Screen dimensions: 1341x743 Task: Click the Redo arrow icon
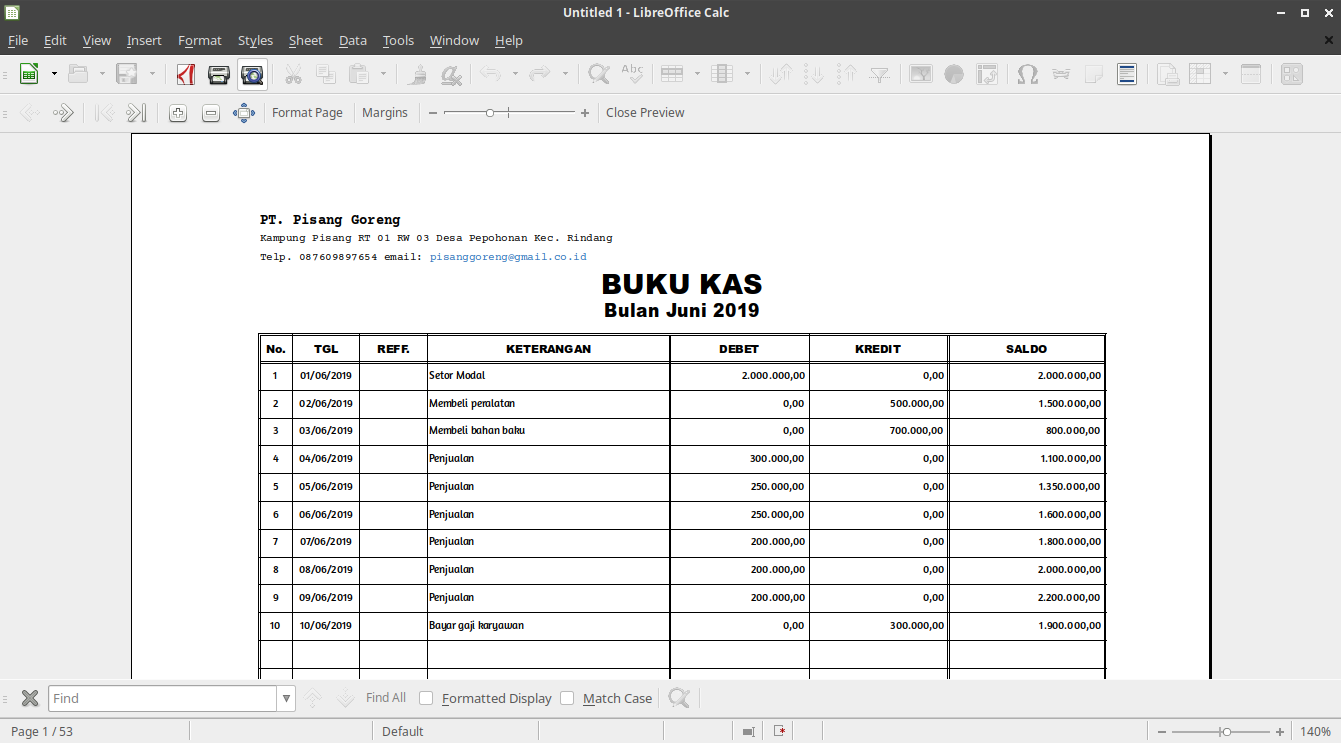pos(540,74)
